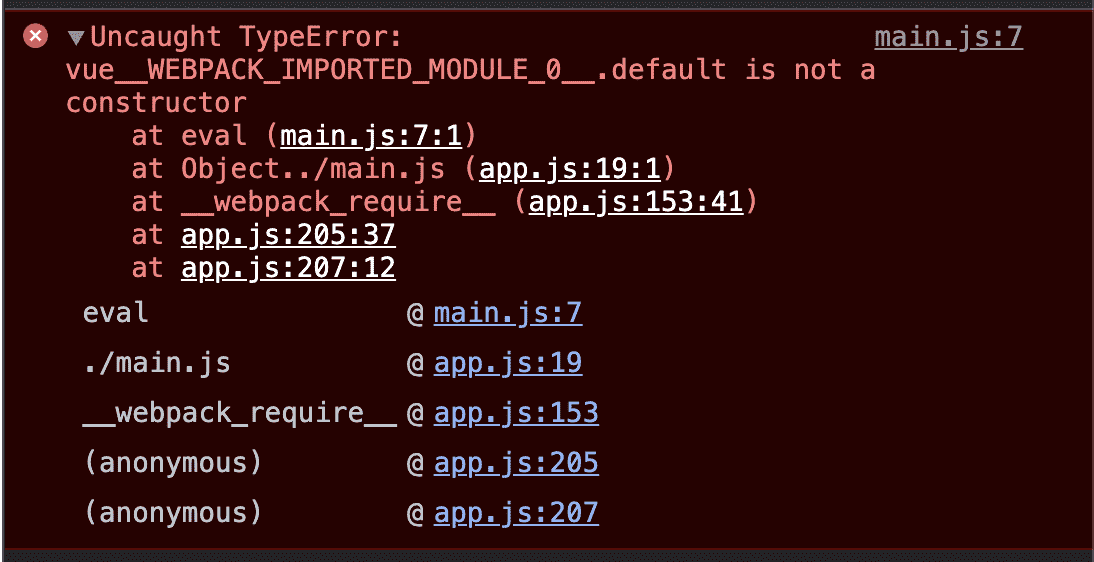
Task: Open the blue app.js:205 call frame link
Action: 516,463
